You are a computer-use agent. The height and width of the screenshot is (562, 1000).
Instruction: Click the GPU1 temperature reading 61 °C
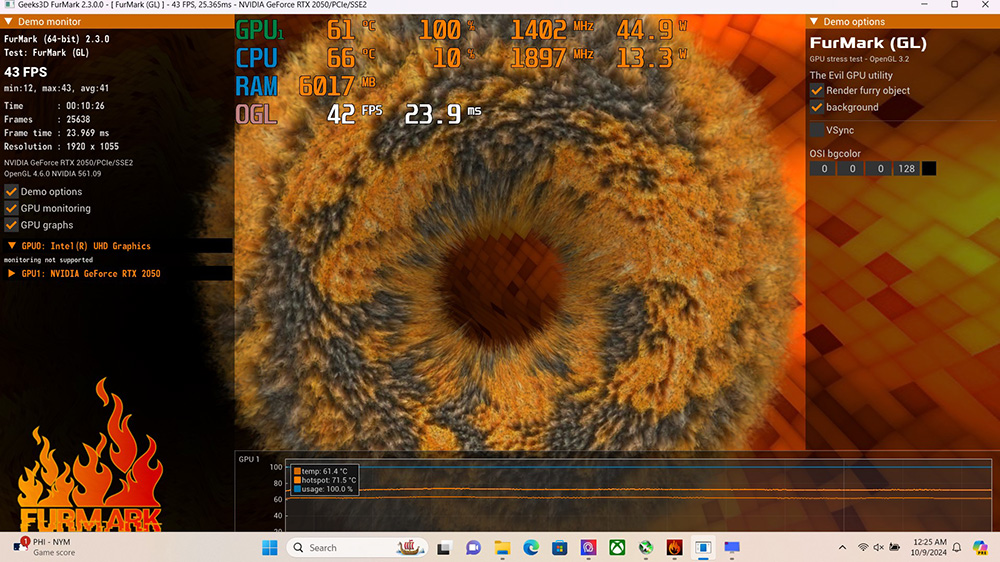351,29
